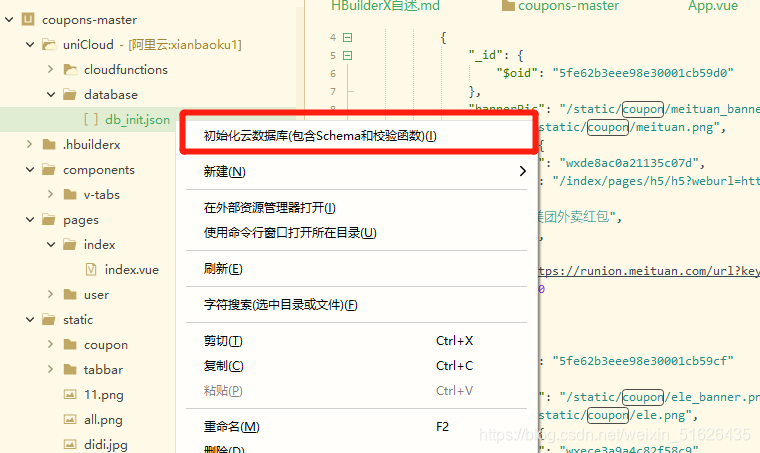This screenshot has height=453, width=760.
Task: Click the coupon folder icon in the tree
Action: pos(70,344)
